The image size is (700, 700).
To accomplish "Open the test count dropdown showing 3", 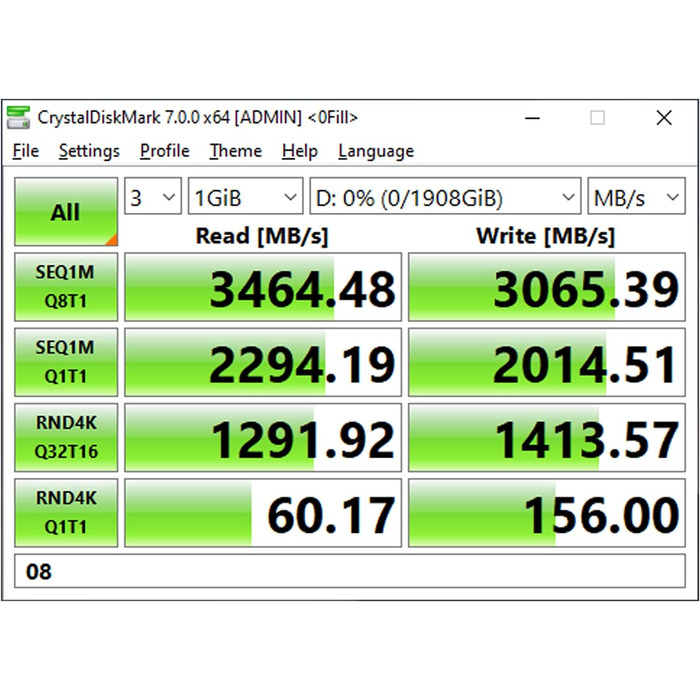I will pyautogui.click(x=153, y=196).
